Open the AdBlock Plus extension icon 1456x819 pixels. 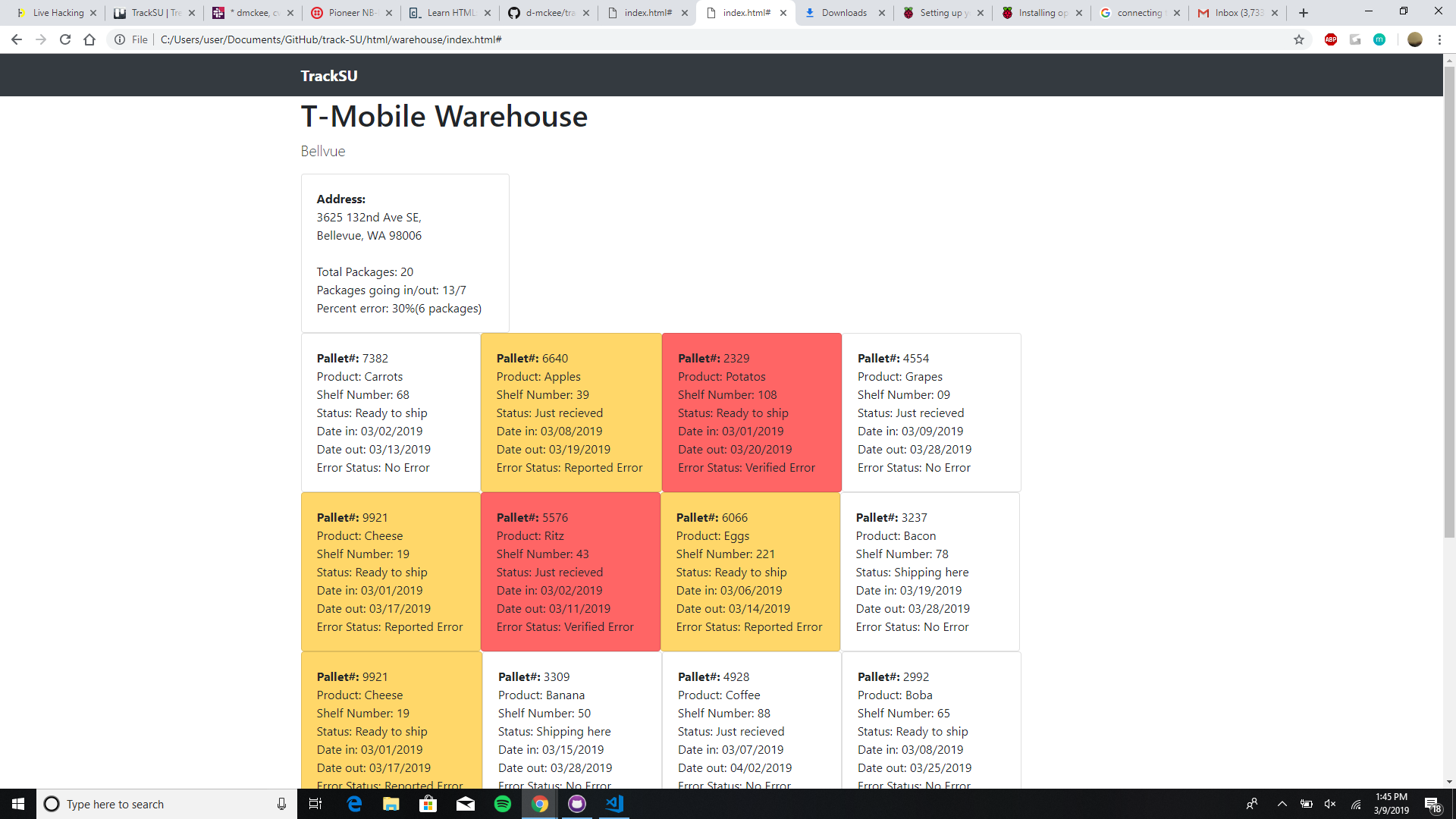1331,39
